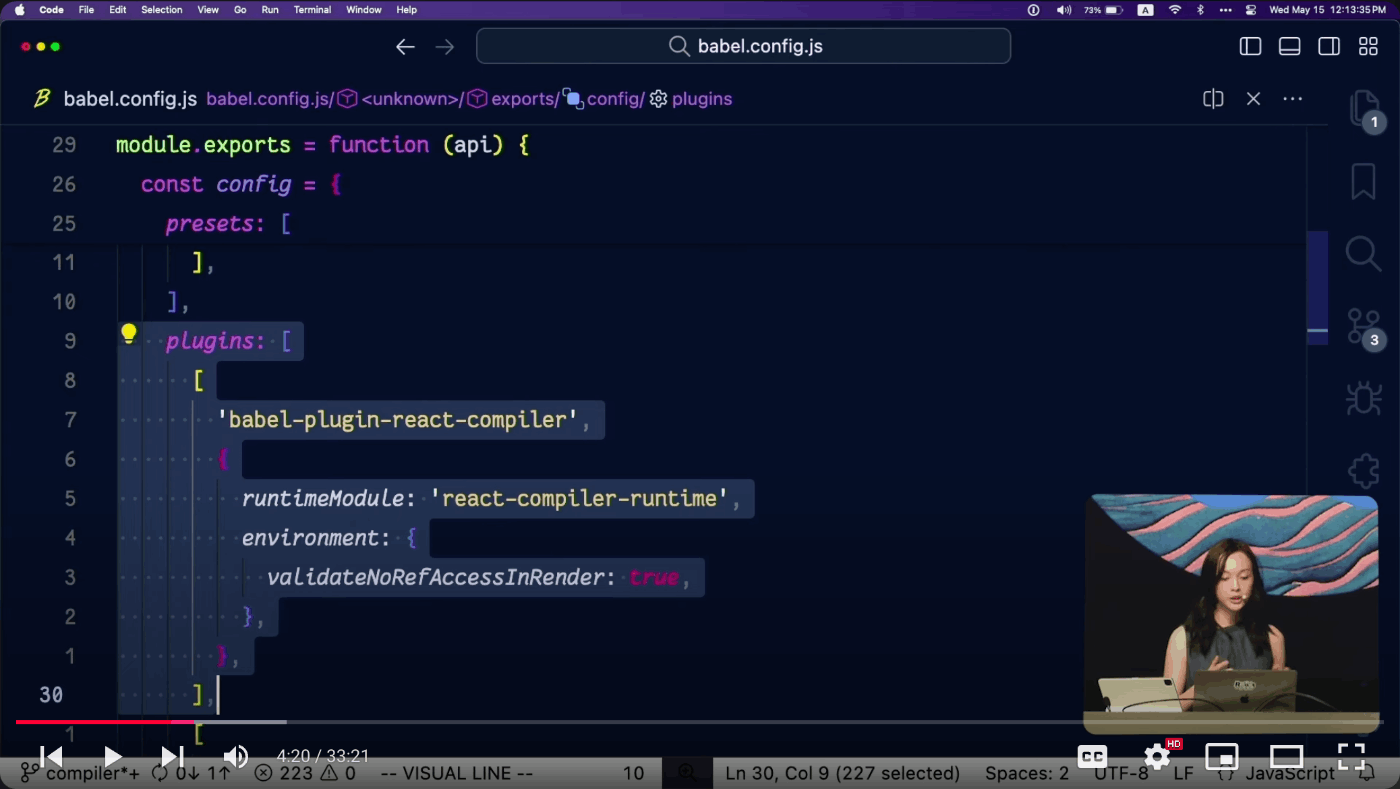
Task: Open the File menu
Action: click(x=86, y=10)
